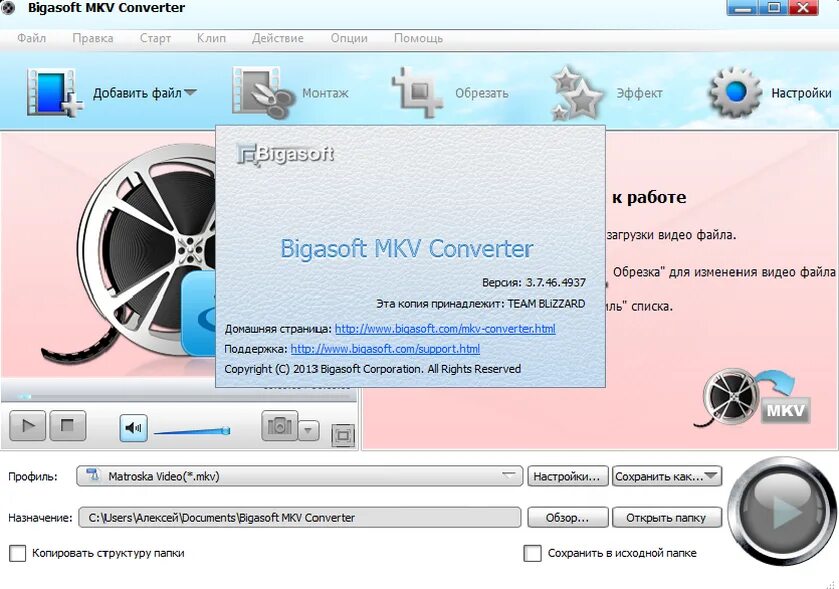Viewport: 839px width, 589px height.
Task: Expand the snapshot options dropdown arrow
Action: click(x=308, y=430)
